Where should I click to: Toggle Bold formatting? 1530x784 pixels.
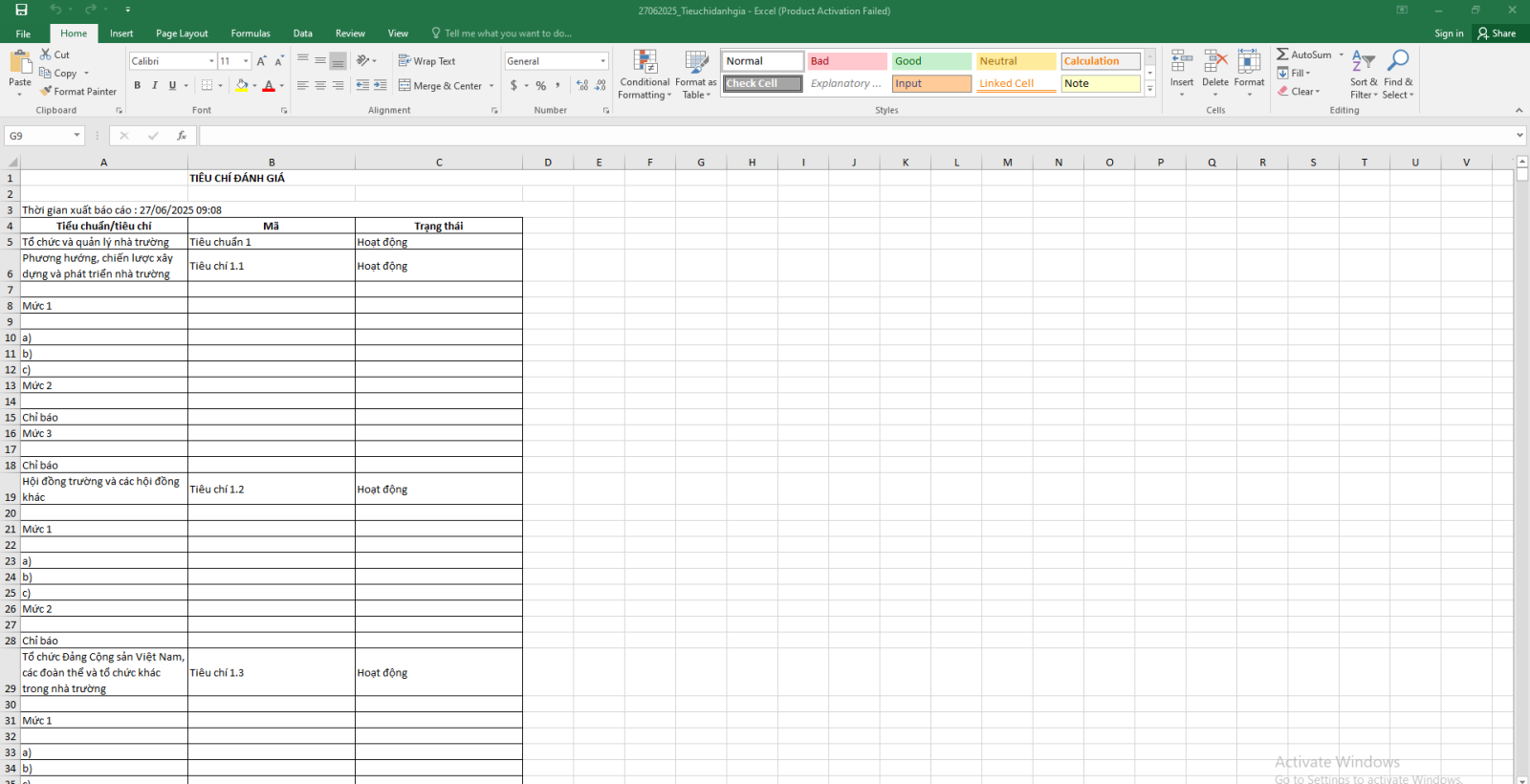tap(137, 86)
